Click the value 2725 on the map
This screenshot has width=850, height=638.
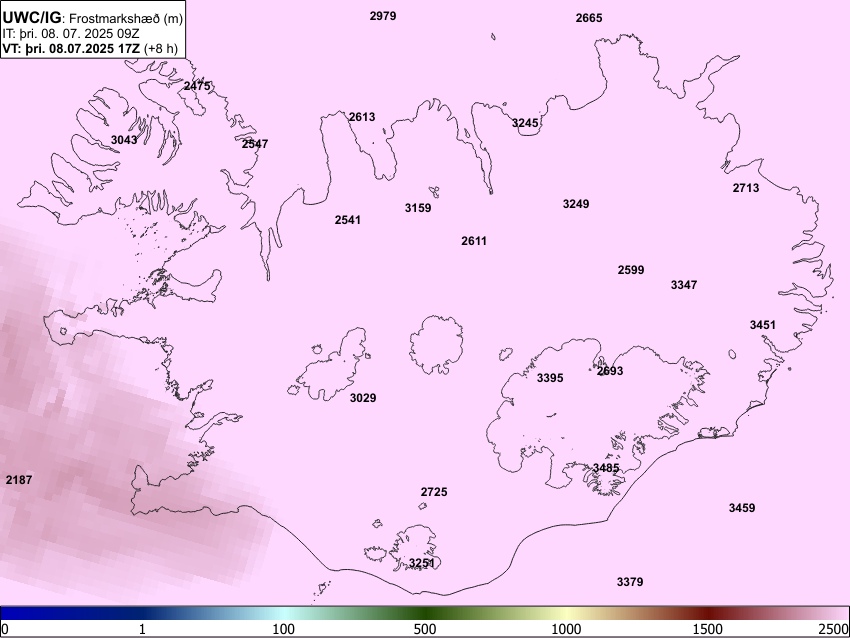pos(434,492)
